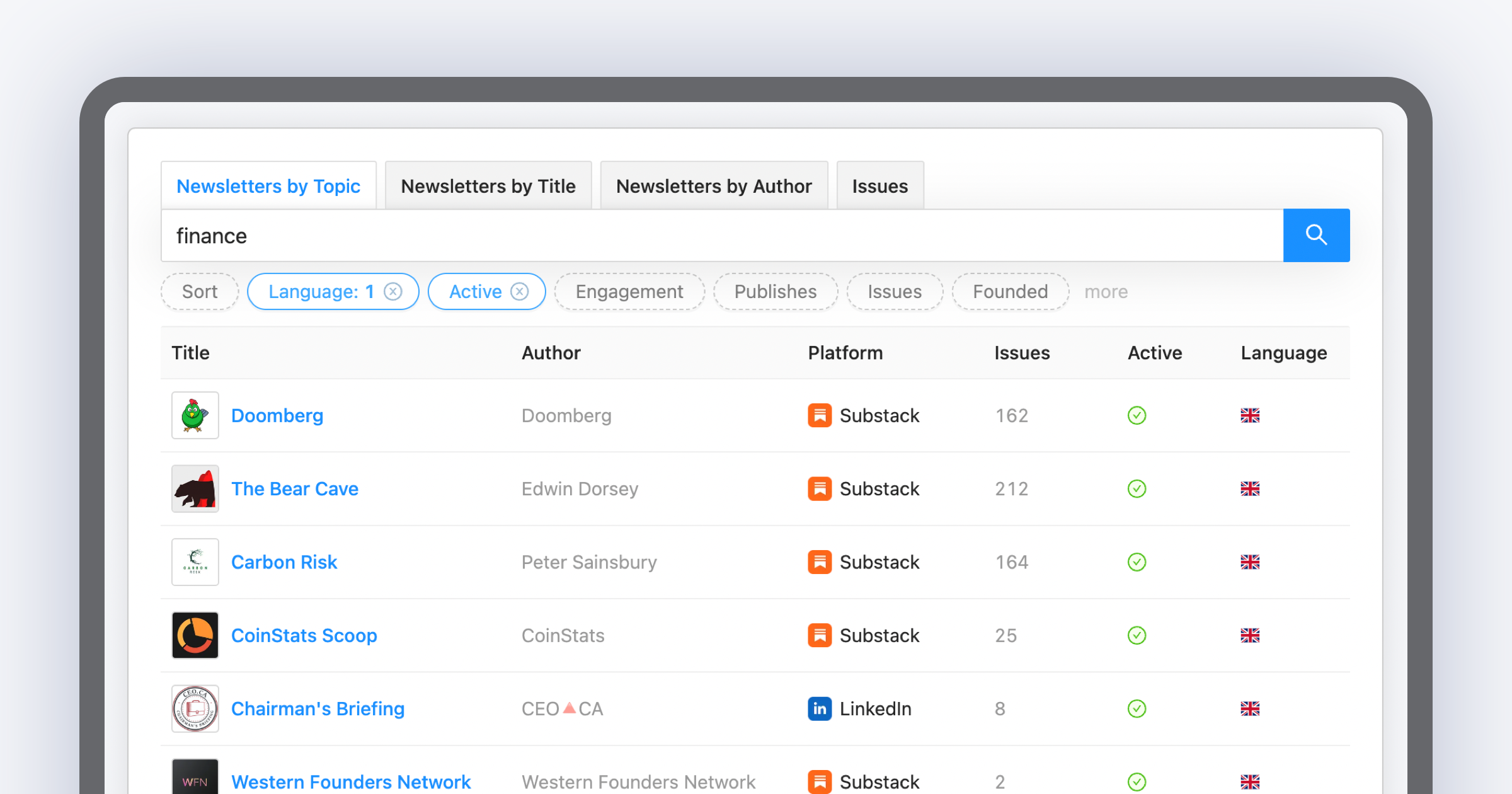The height and width of the screenshot is (794, 1512).
Task: Click The Bear Cave bear logo
Action: pos(195,489)
